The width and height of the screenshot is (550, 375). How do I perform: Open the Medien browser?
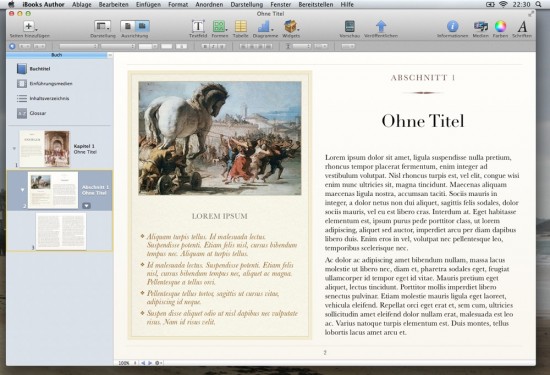click(481, 26)
